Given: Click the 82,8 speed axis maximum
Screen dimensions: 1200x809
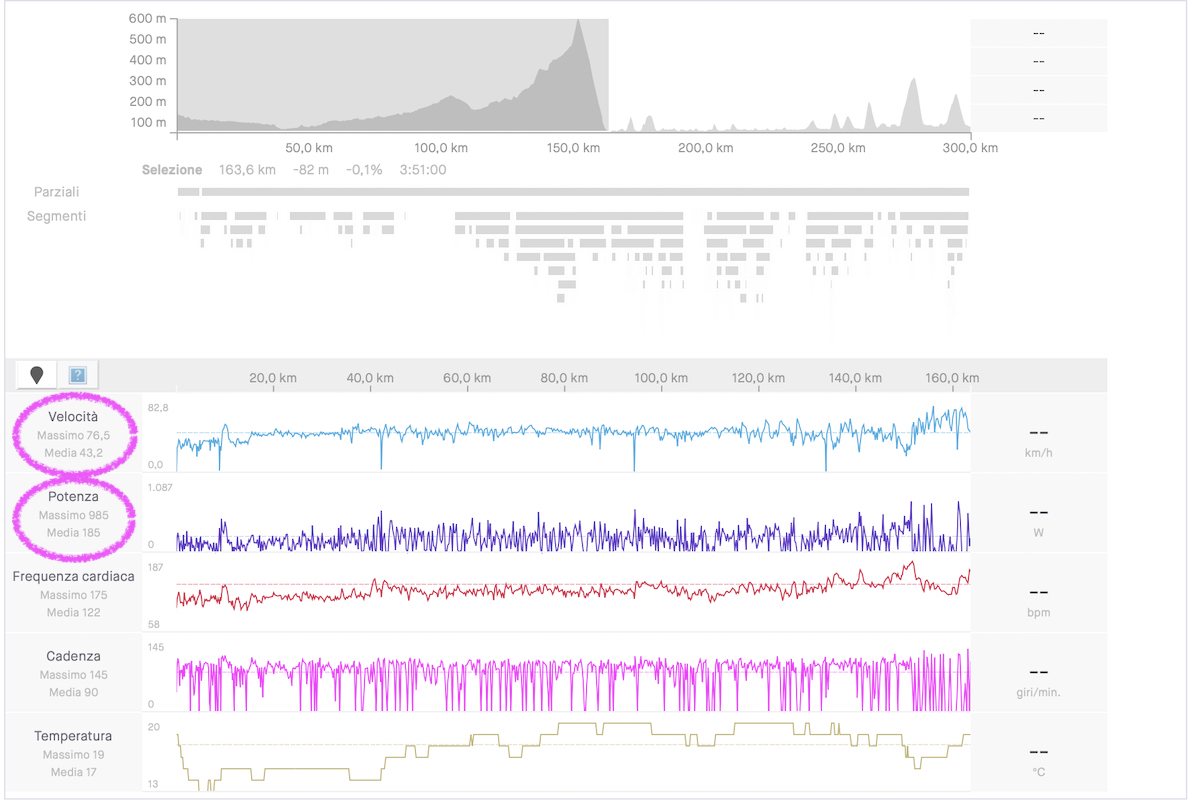Looking at the screenshot, I should [x=158, y=408].
